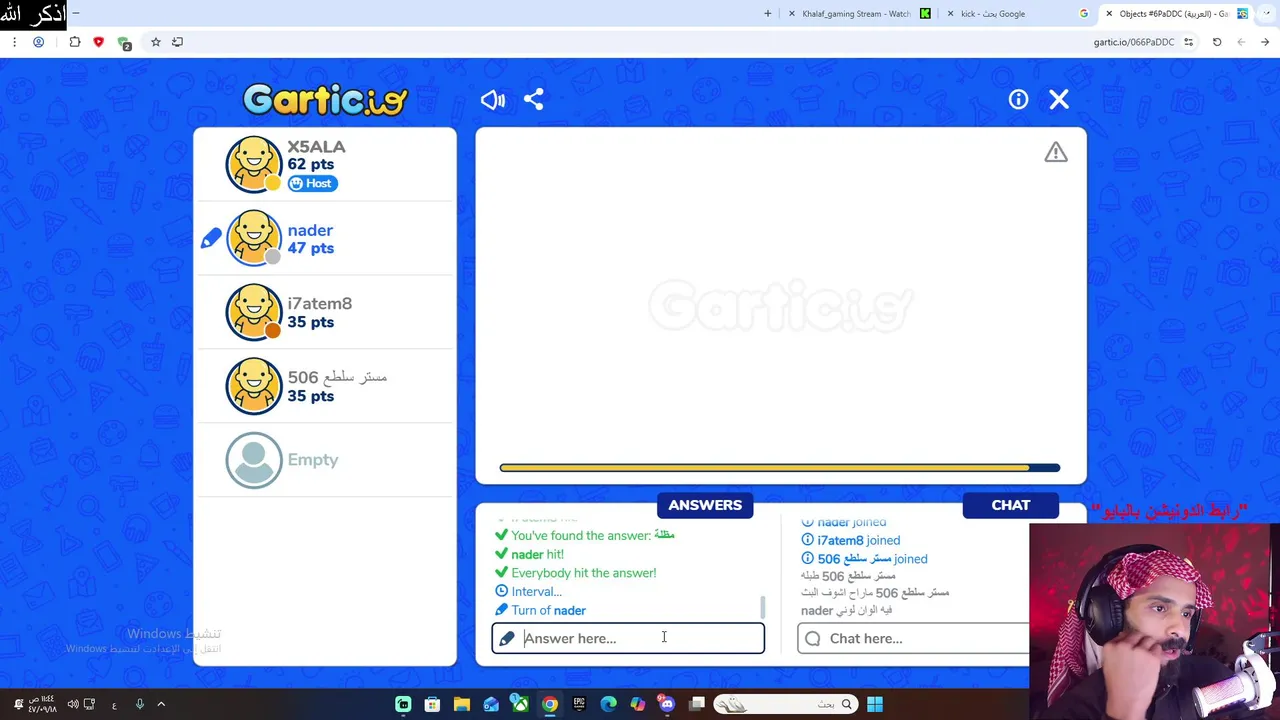
Task: Click the install/cast icon beside the star
Action: pos(177,42)
